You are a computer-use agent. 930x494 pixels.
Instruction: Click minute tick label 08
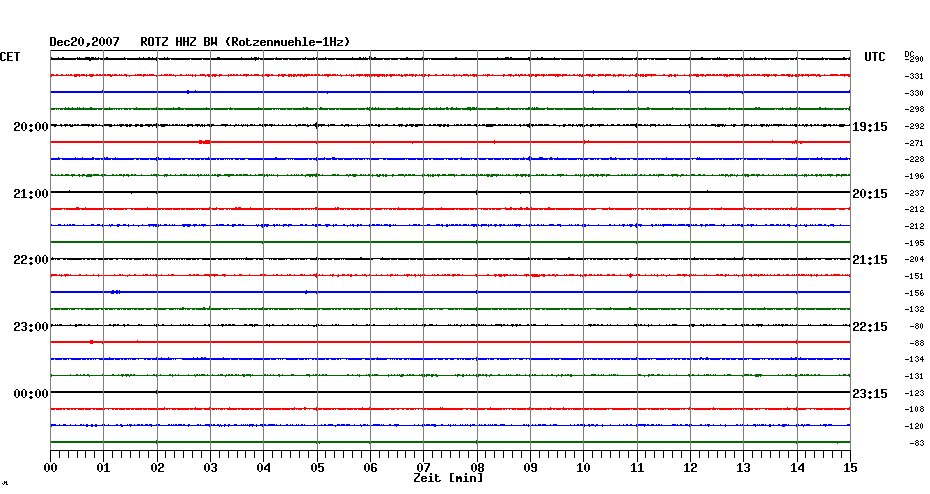(477, 468)
